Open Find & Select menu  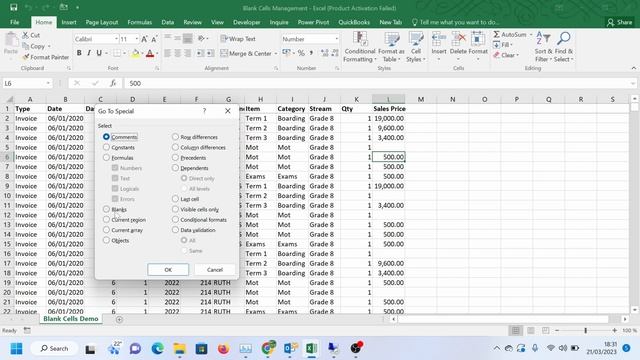coord(564,47)
